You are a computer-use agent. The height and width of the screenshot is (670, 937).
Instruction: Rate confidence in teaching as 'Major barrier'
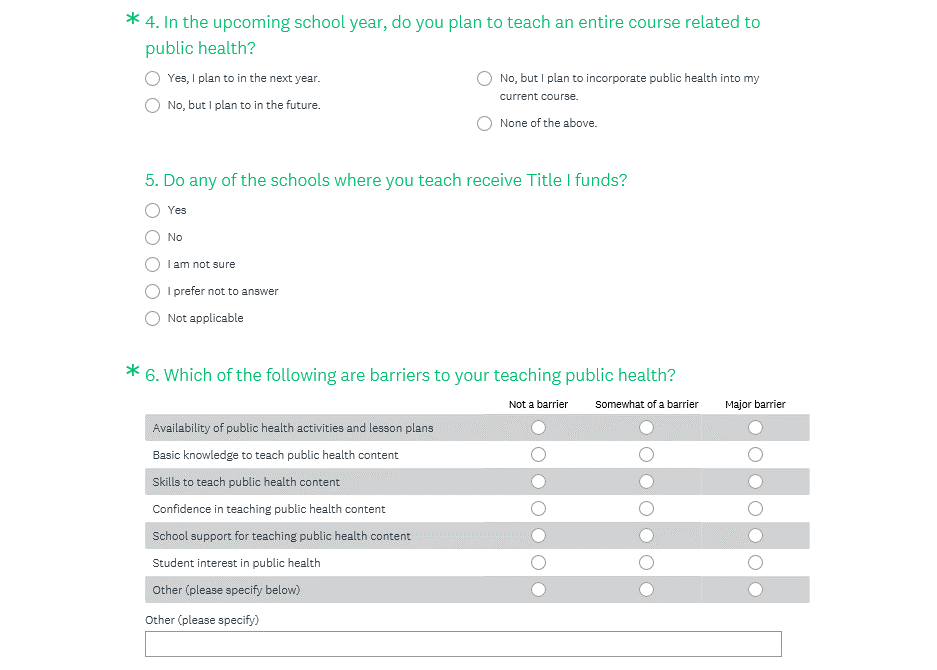pyautogui.click(x=755, y=509)
